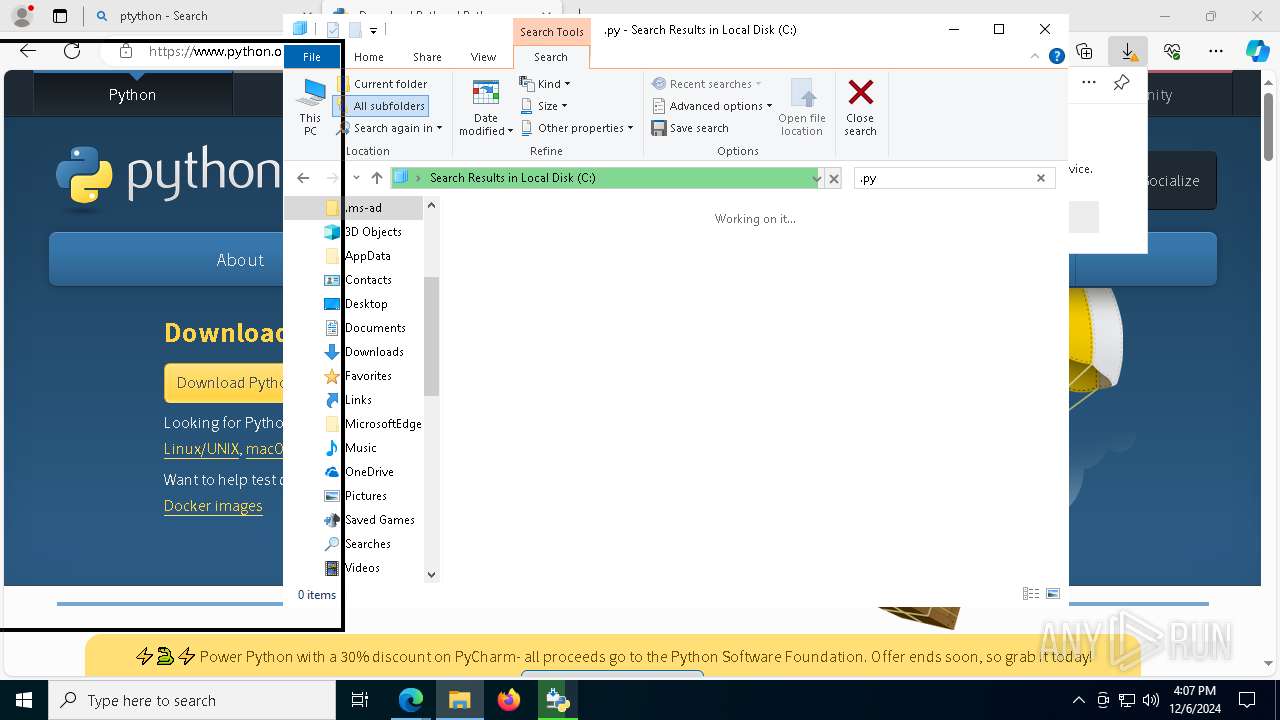Open notification center icon

[x=1247, y=700]
